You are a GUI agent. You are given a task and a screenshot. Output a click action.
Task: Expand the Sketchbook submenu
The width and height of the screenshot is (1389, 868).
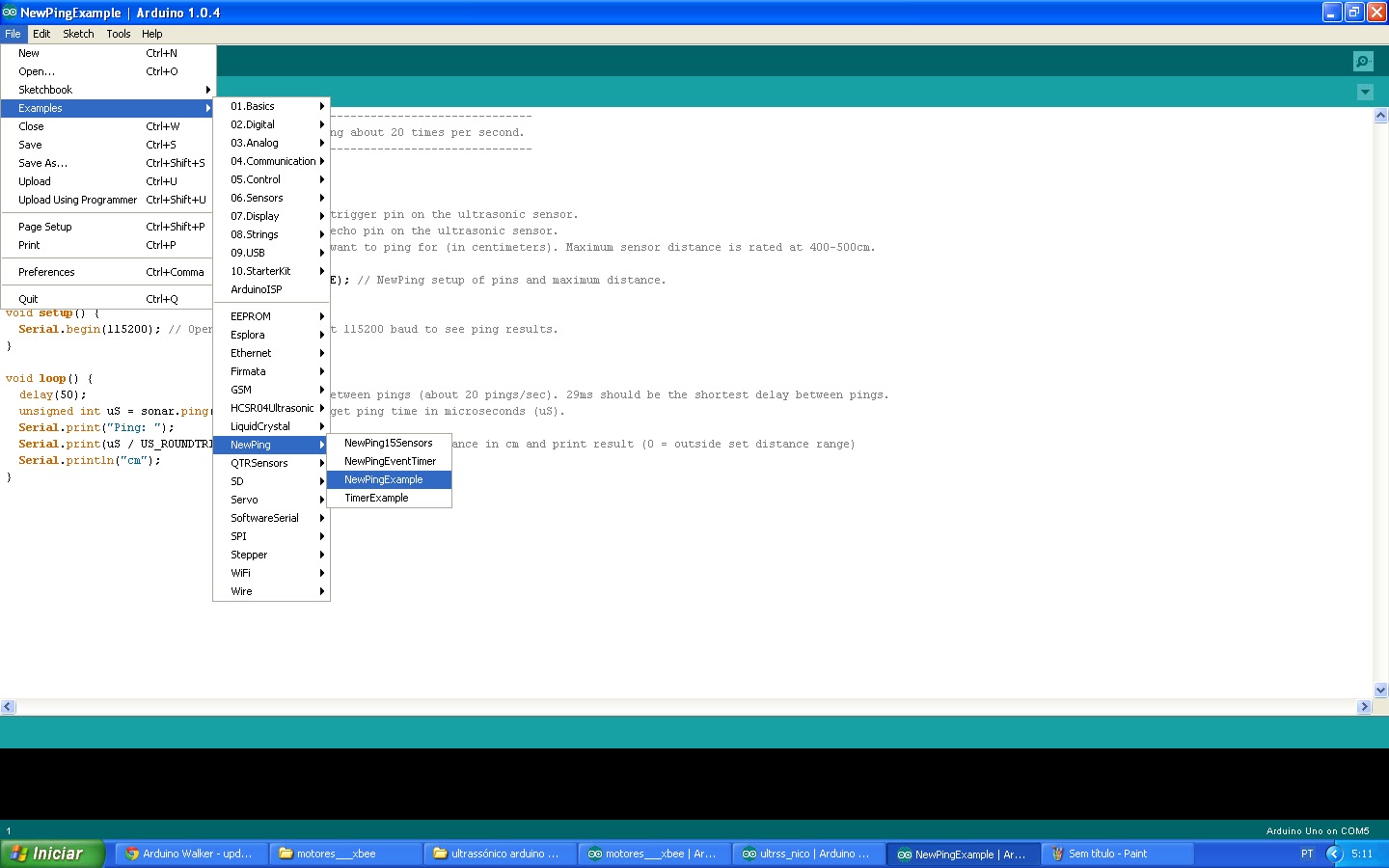click(107, 90)
